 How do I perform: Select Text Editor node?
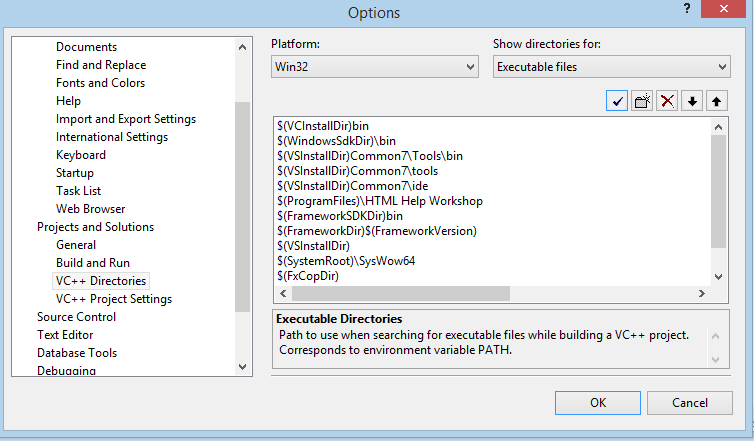[x=65, y=335]
